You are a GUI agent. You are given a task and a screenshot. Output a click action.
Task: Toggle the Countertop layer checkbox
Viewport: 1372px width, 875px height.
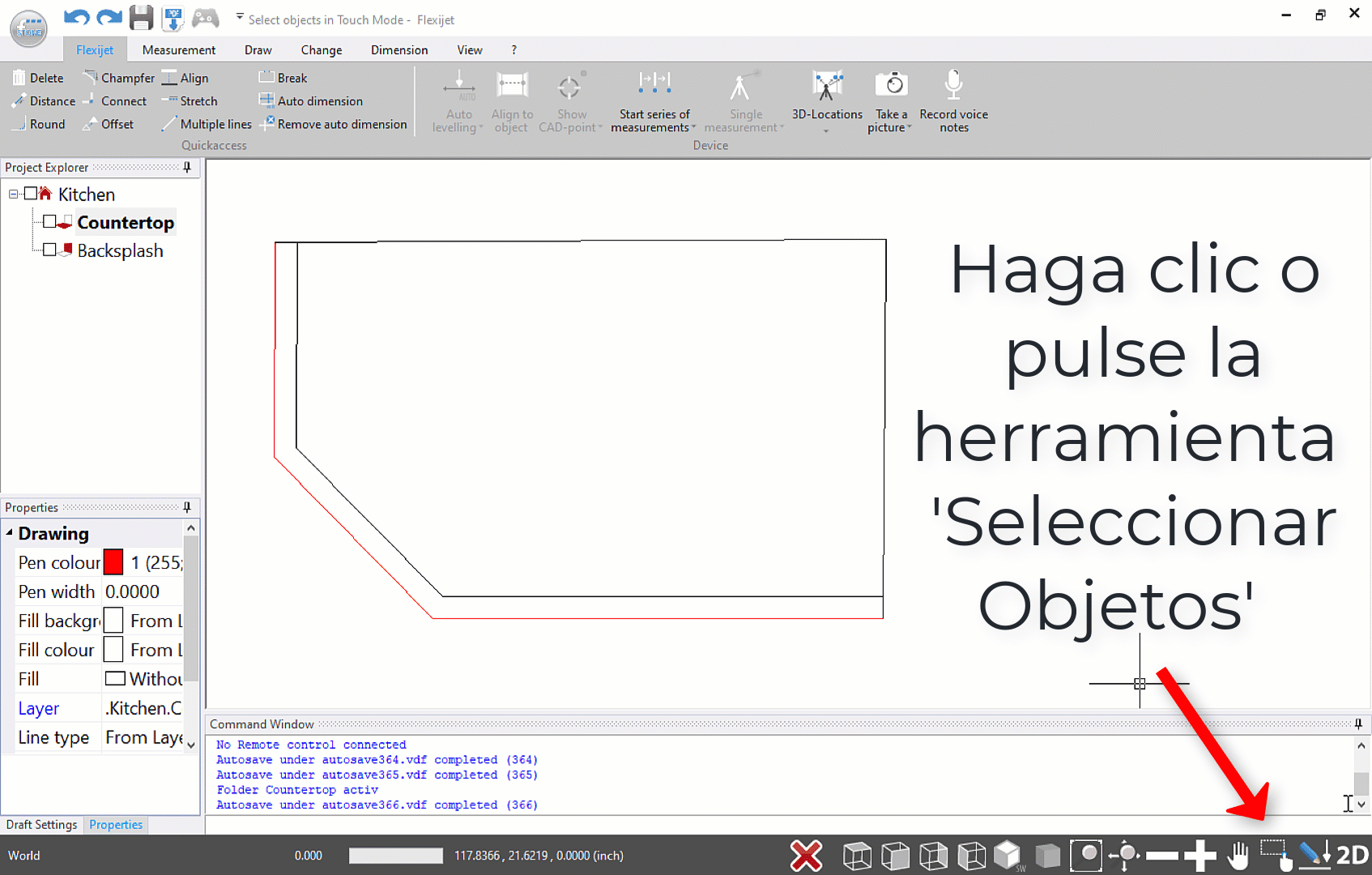tap(49, 222)
